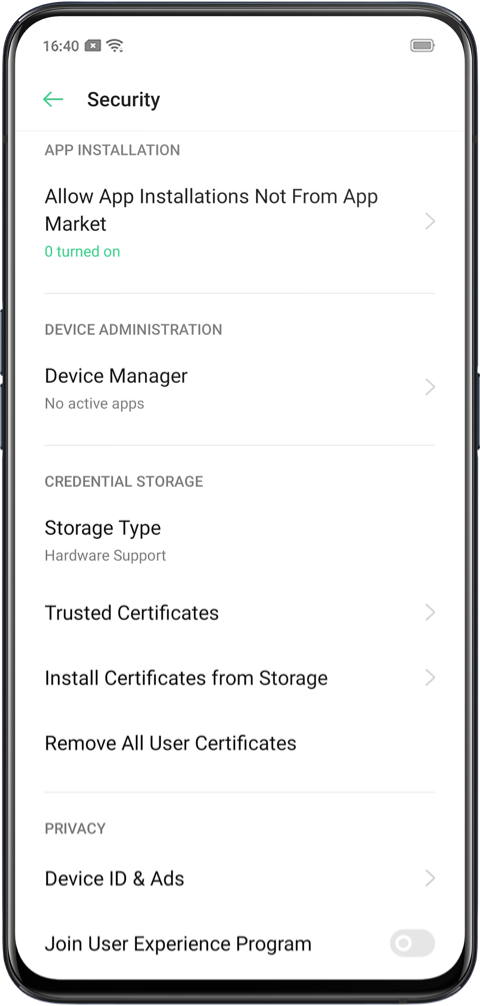The image size is (480, 1006).
Task: Tap the Wi-Fi status icon
Action: click(x=115, y=46)
